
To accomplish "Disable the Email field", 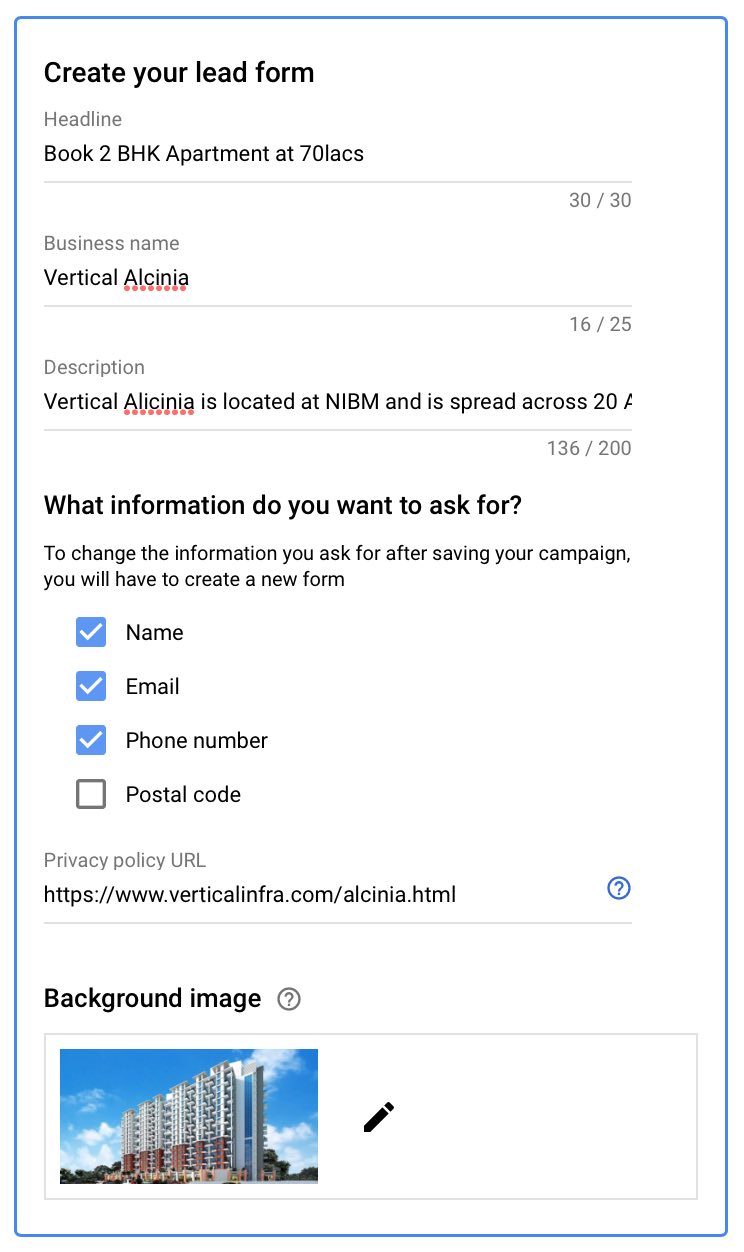I will point(90,686).
